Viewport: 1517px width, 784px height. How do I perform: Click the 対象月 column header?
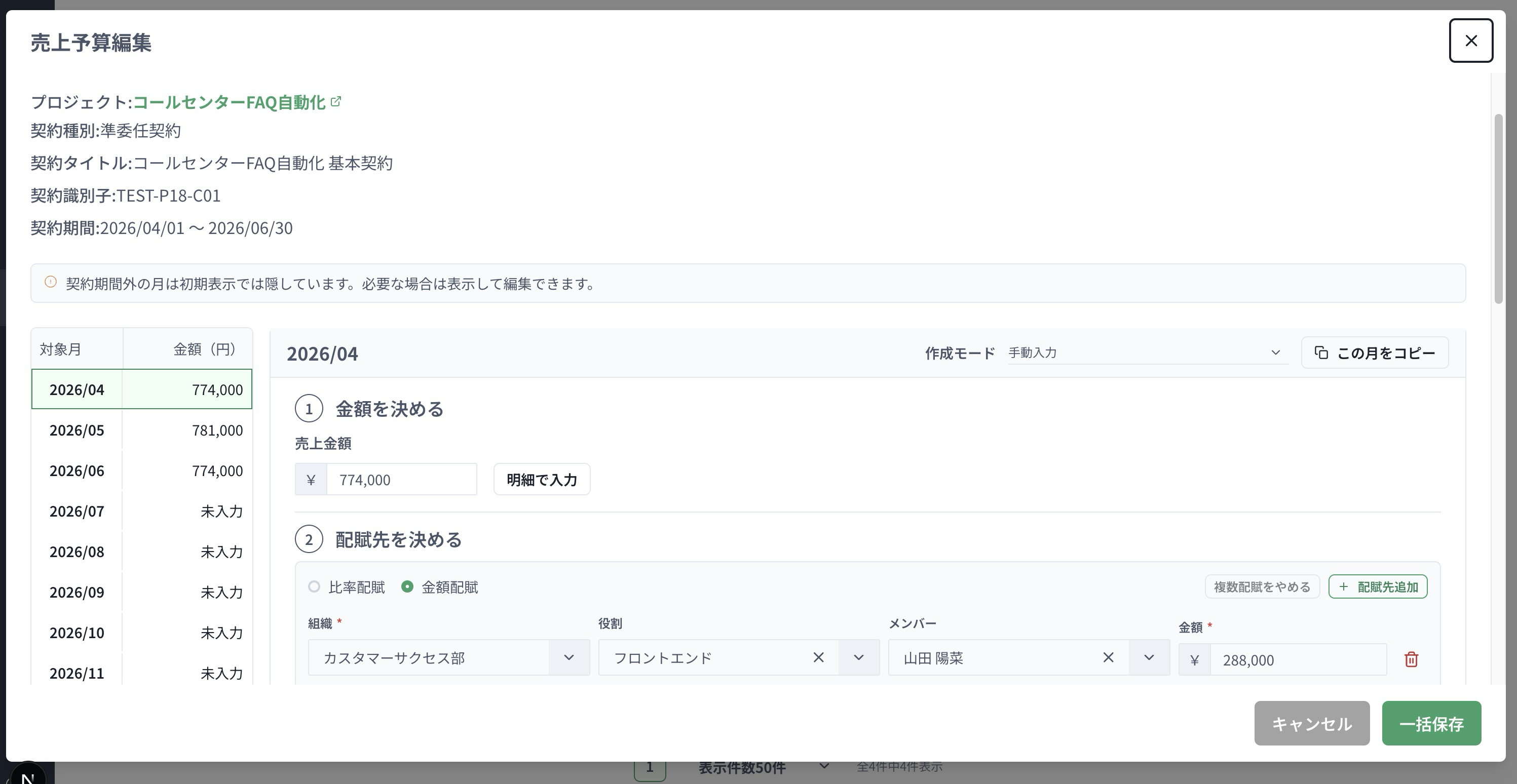[x=77, y=349]
